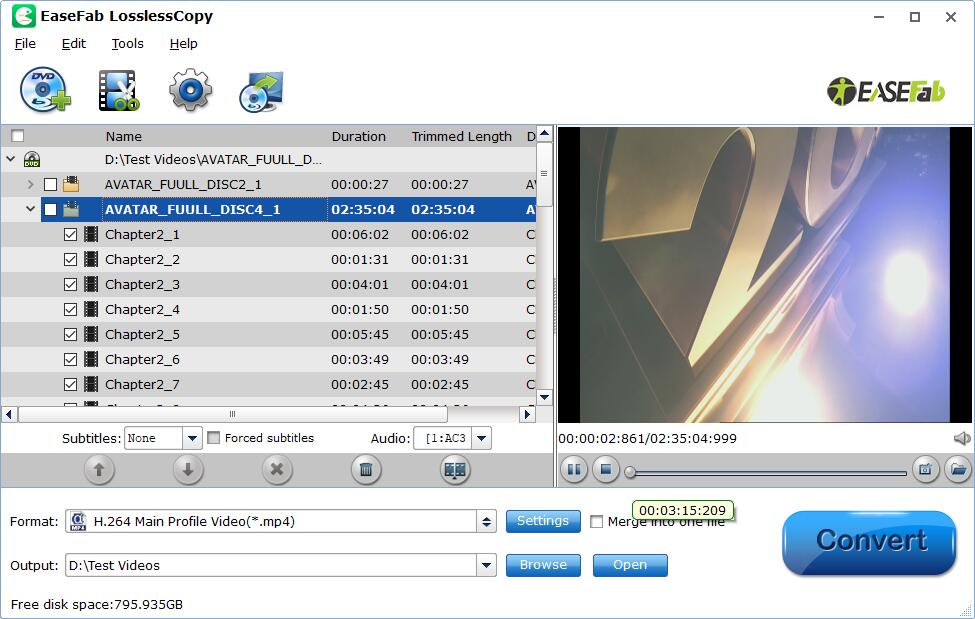Uncheck the Chapter2_2 checkbox

71,259
